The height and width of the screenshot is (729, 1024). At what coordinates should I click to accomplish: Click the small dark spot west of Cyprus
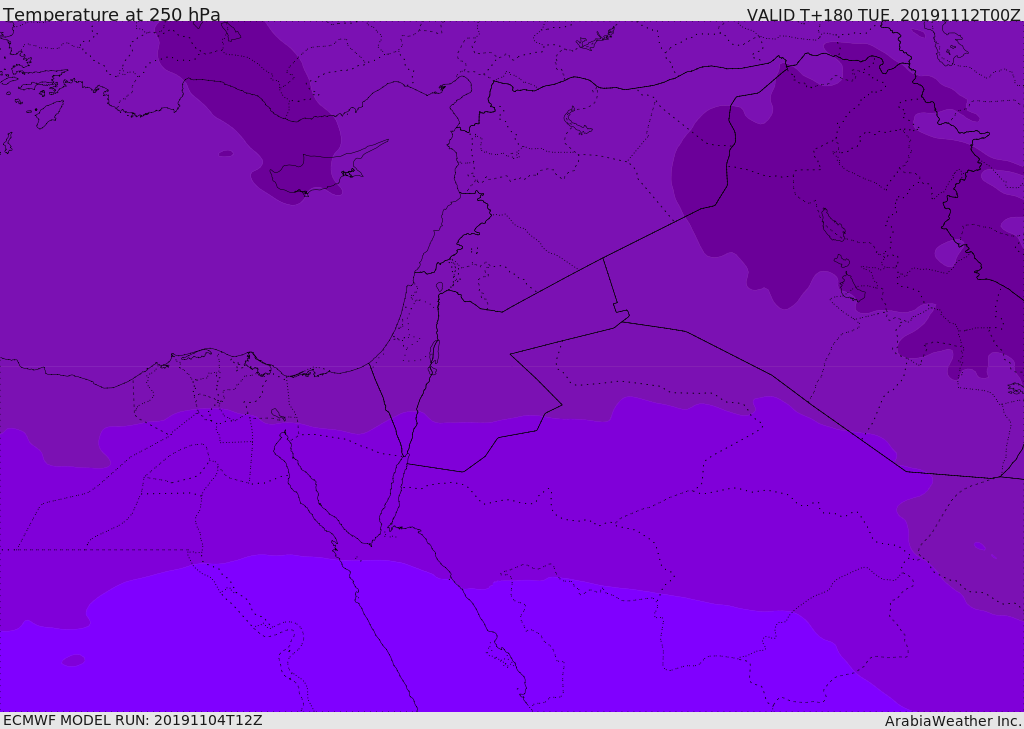coord(226,154)
